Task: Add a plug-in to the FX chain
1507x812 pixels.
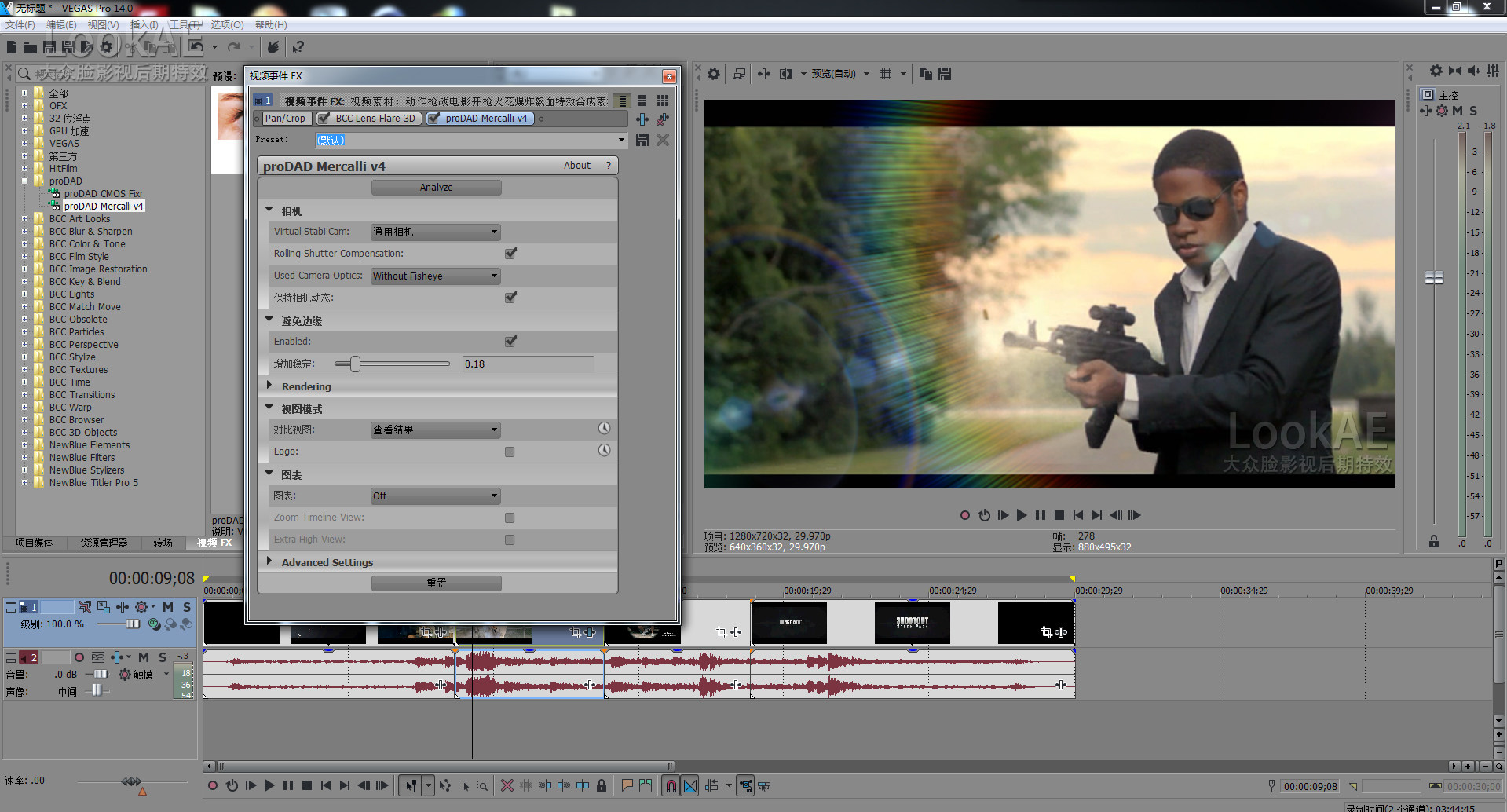Action: [x=642, y=119]
